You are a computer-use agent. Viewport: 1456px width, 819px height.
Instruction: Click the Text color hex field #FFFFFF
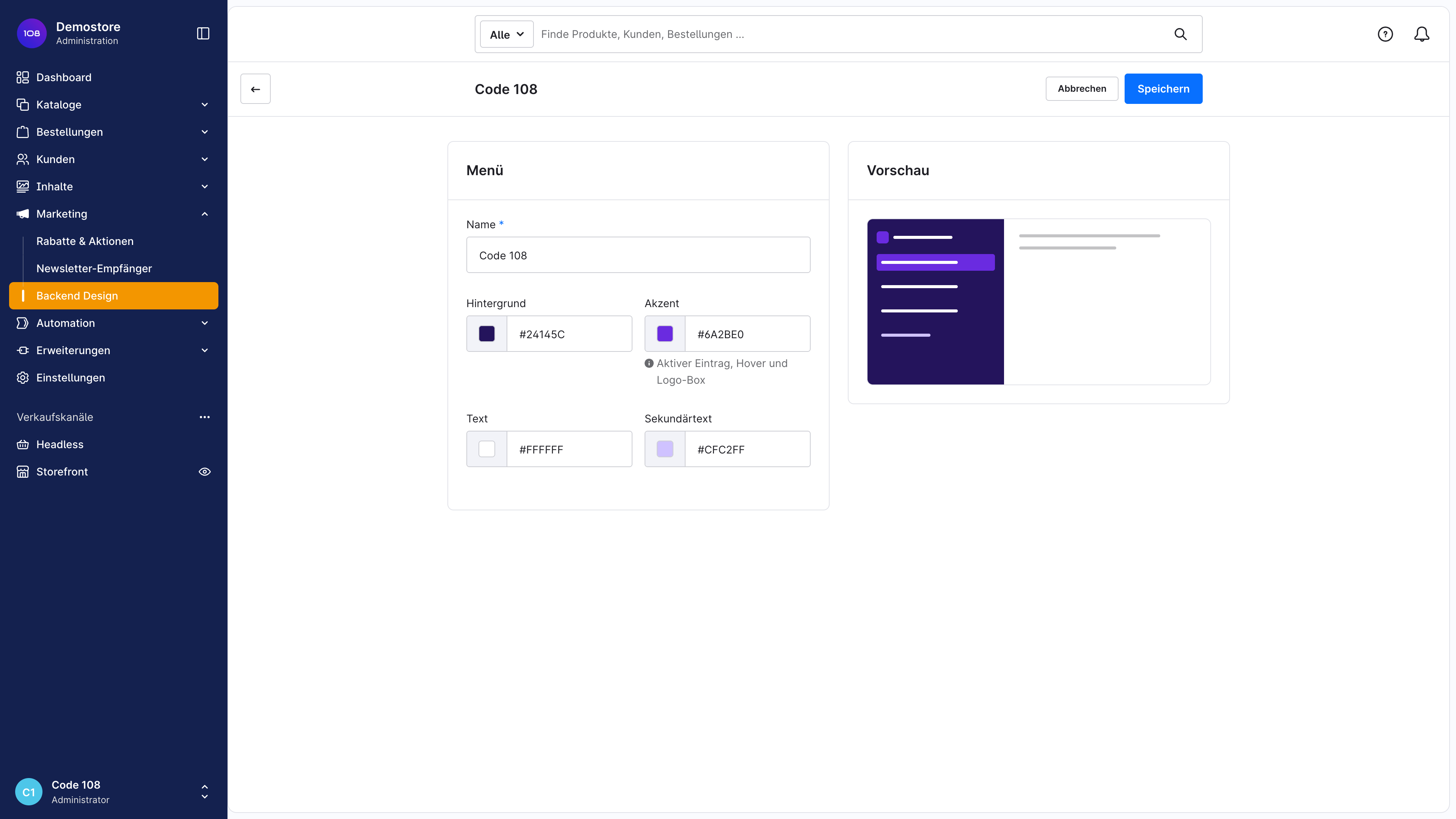[569, 449]
